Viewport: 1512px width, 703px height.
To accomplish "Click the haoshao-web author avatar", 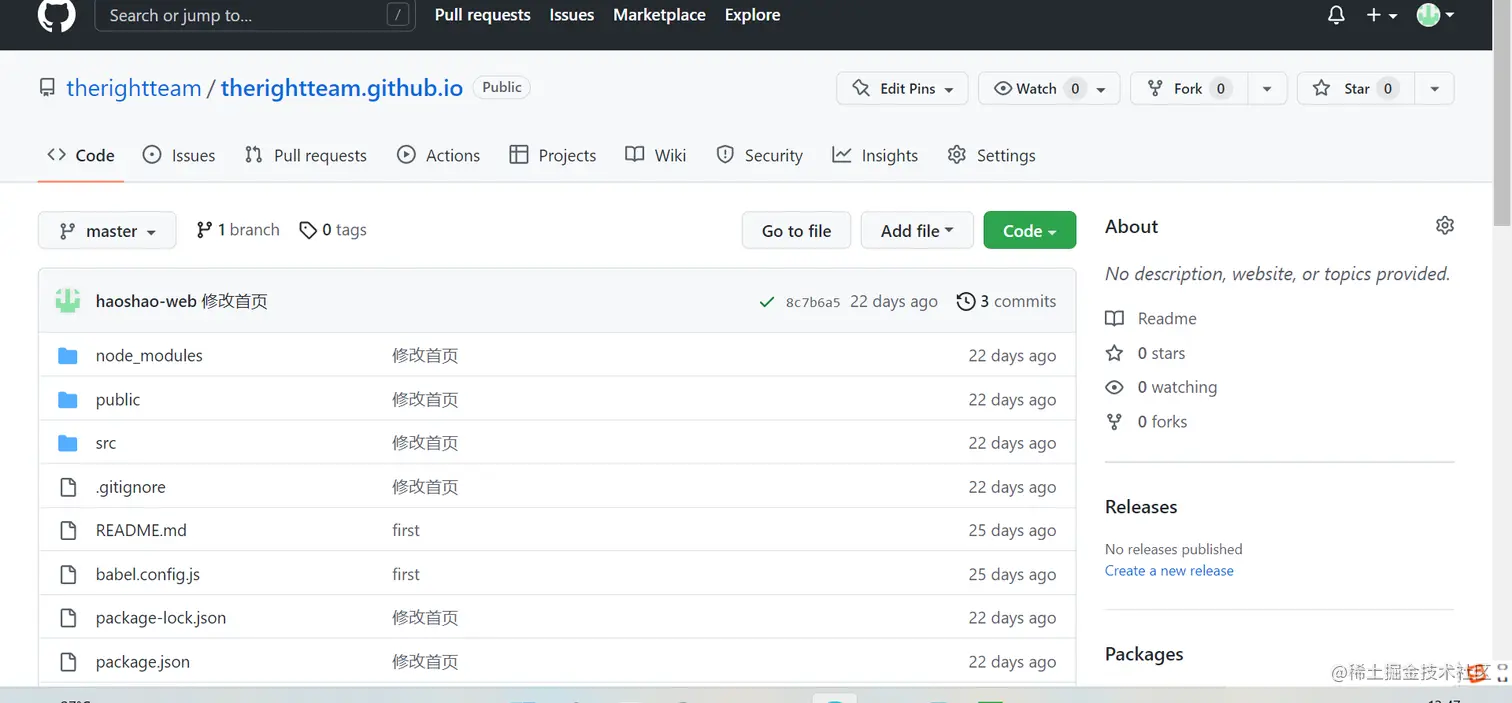I will pyautogui.click(x=68, y=301).
